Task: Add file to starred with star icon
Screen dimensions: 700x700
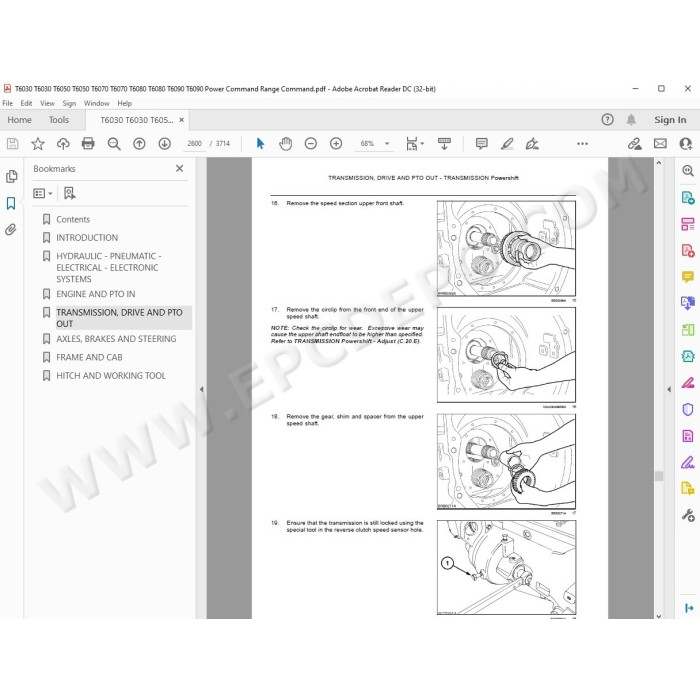Action: (38, 144)
